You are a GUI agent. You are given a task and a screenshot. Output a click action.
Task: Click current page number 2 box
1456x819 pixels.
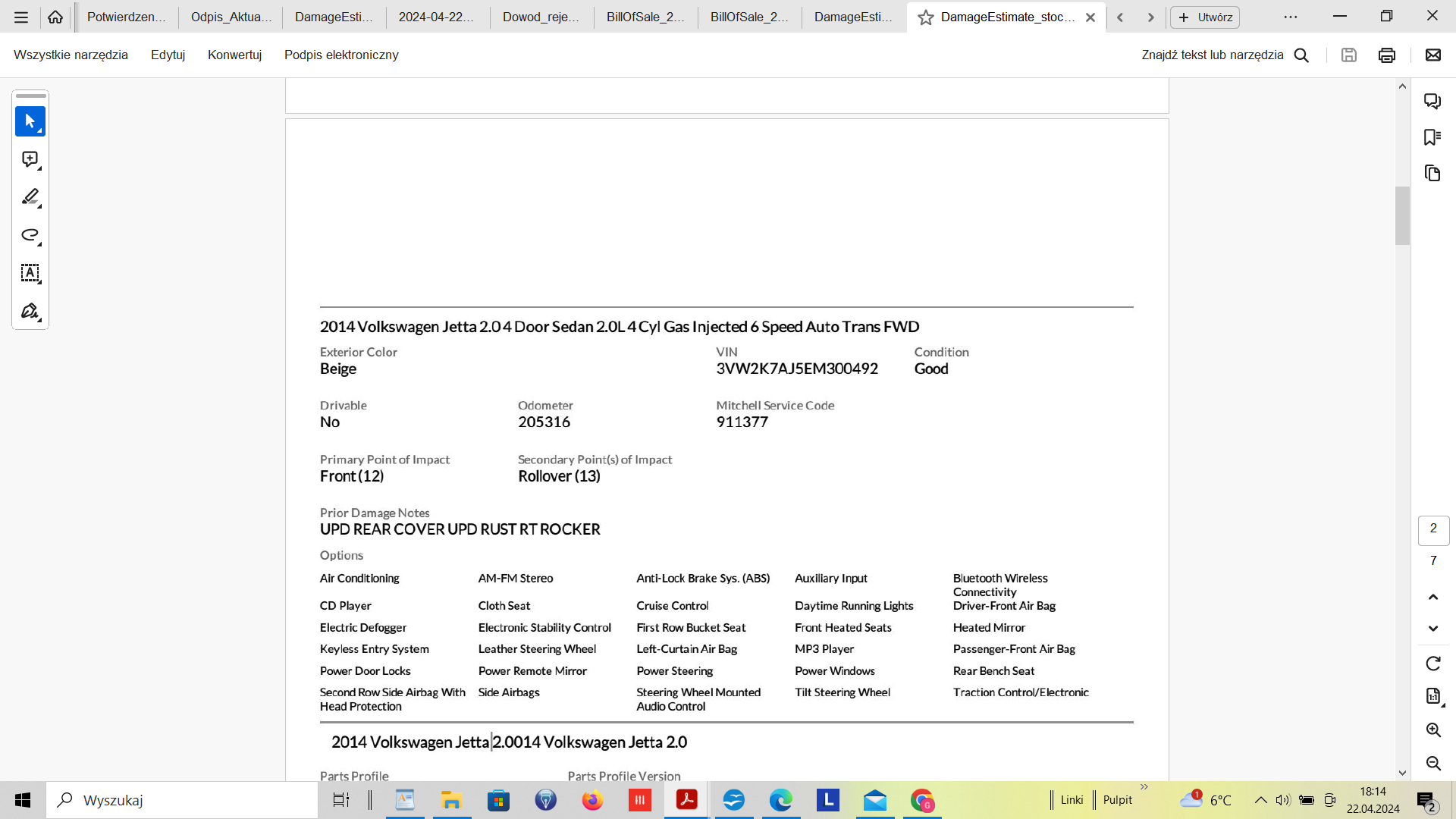click(x=1433, y=529)
